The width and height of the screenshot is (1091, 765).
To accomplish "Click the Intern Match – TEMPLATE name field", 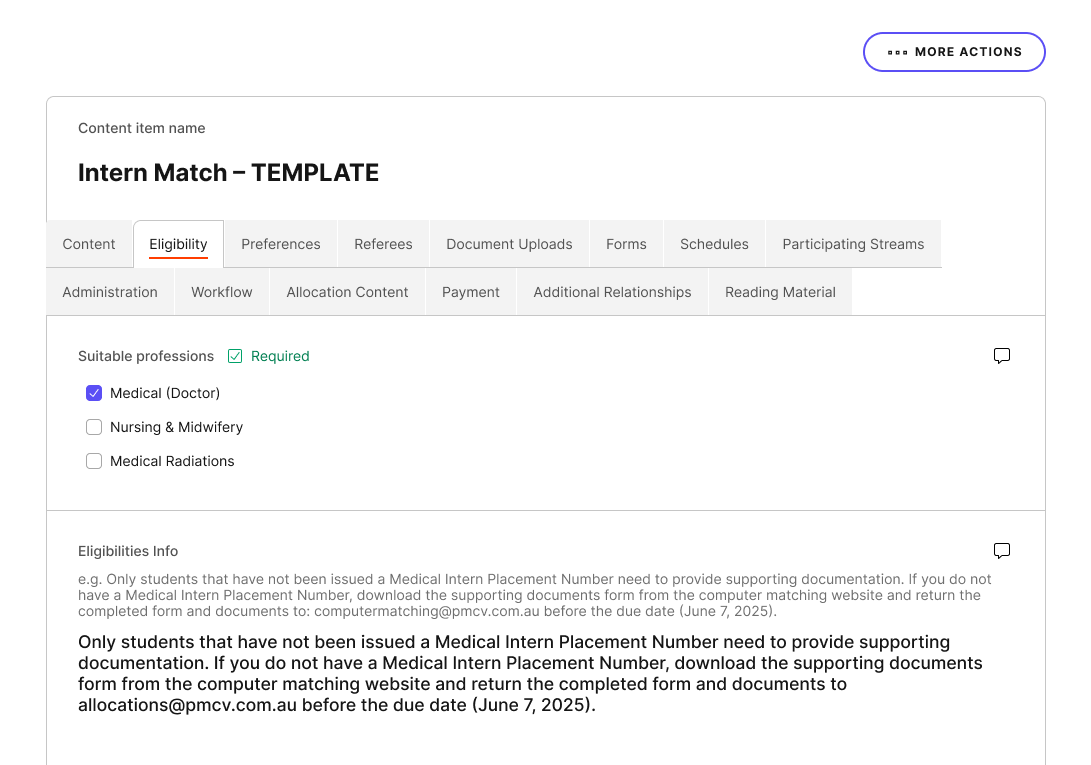I will tap(229, 173).
